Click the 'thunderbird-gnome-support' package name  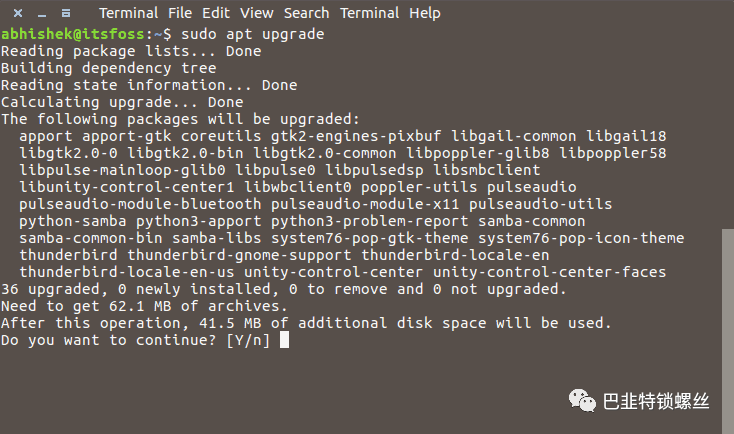pyautogui.click(x=239, y=255)
